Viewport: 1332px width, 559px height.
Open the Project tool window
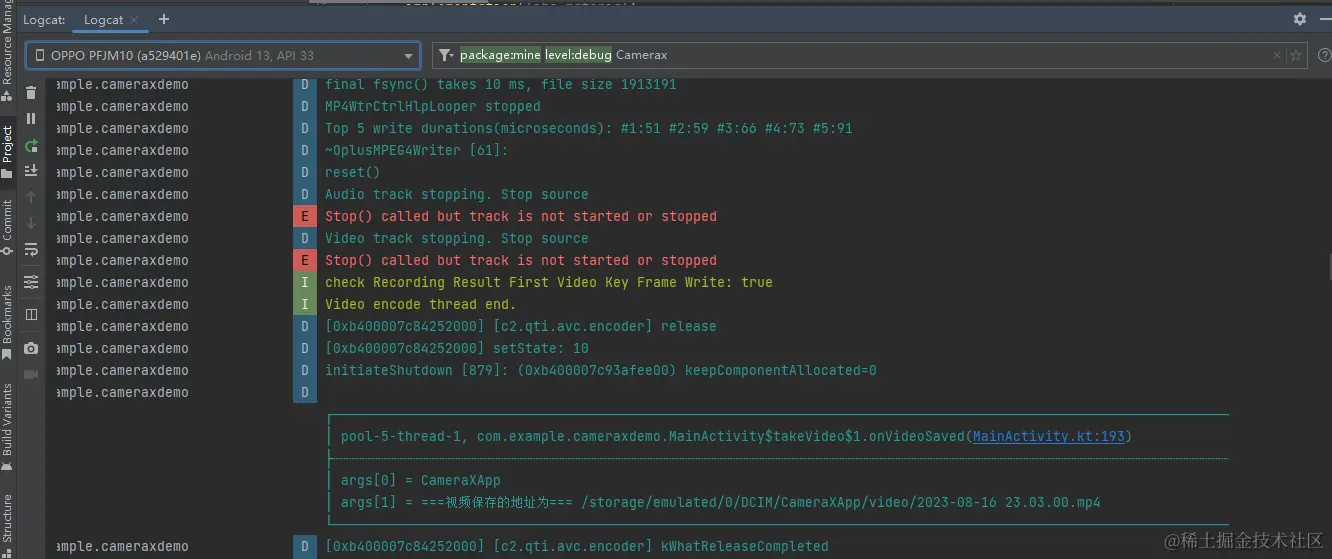point(8,153)
